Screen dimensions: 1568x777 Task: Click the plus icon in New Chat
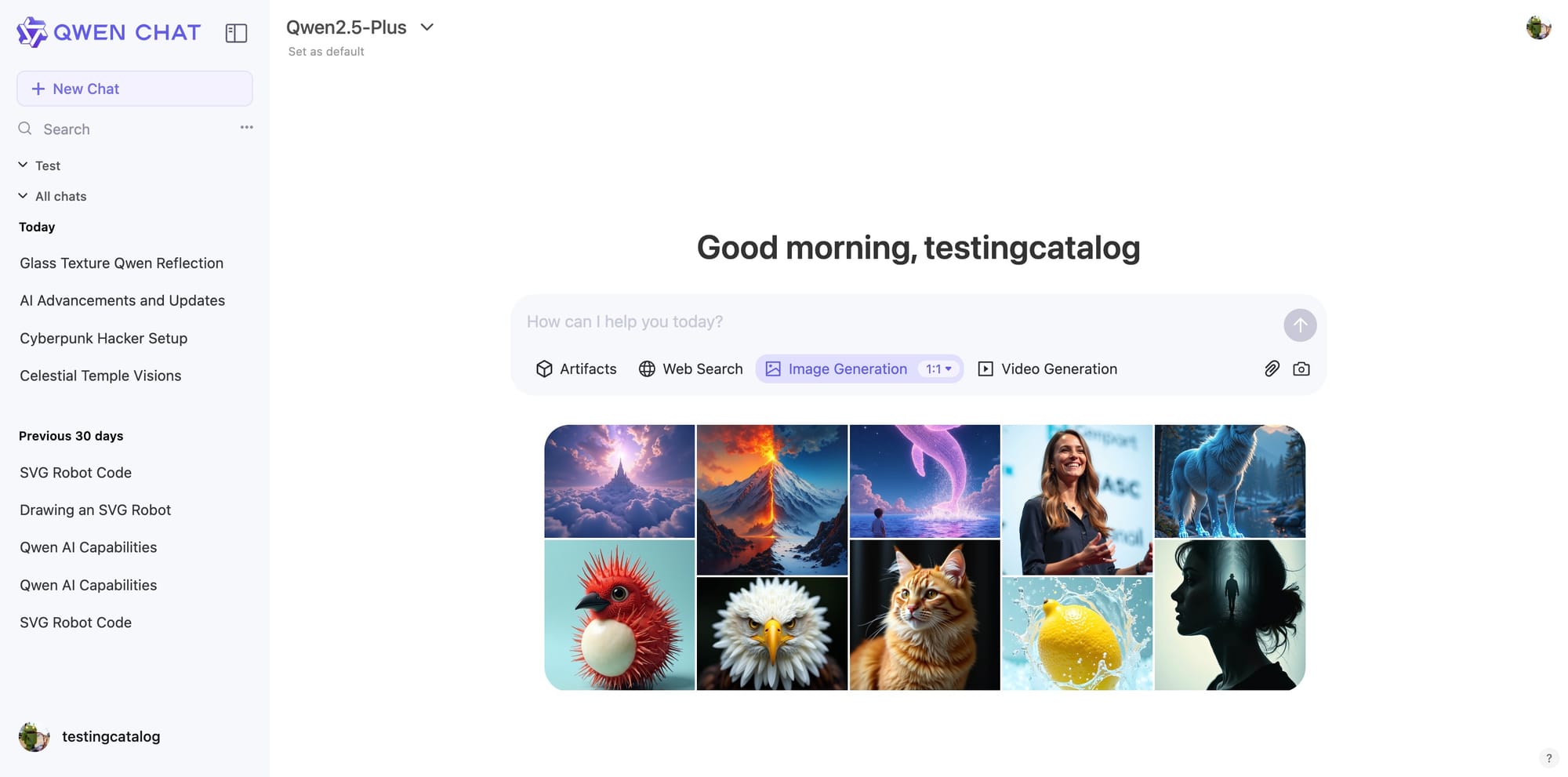point(38,89)
